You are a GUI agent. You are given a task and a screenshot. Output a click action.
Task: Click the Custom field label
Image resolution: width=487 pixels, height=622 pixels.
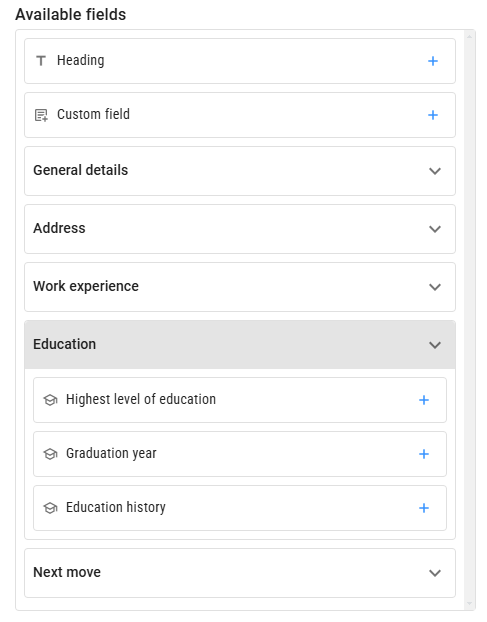93,114
